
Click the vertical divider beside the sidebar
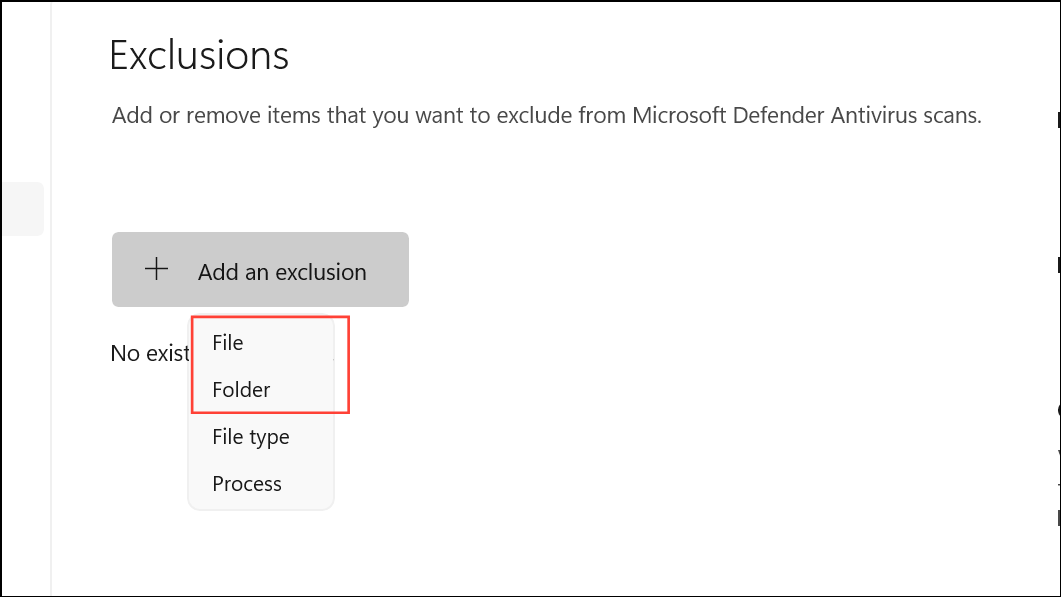coord(51,298)
